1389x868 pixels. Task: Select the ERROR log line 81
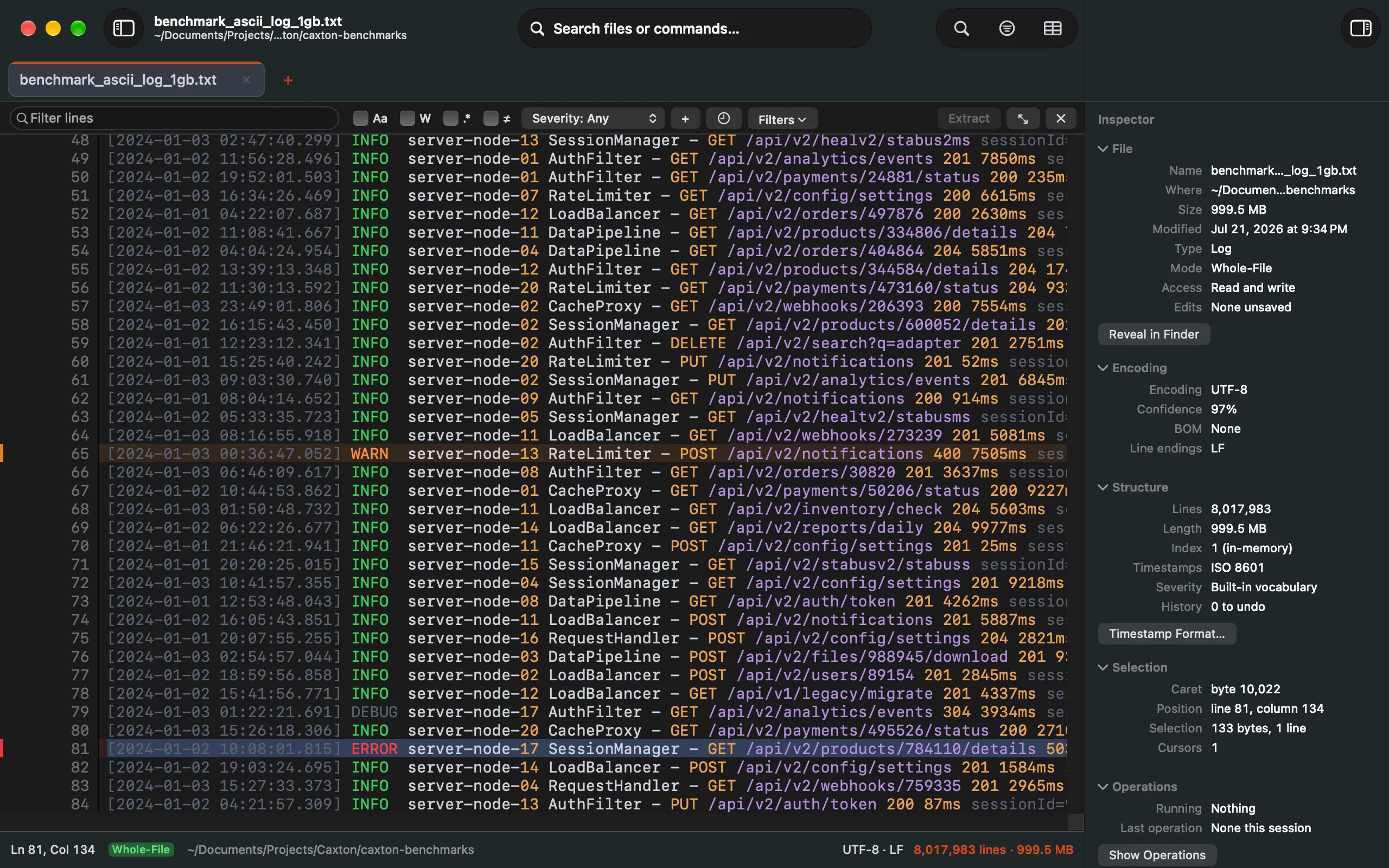pyautogui.click(x=583, y=749)
